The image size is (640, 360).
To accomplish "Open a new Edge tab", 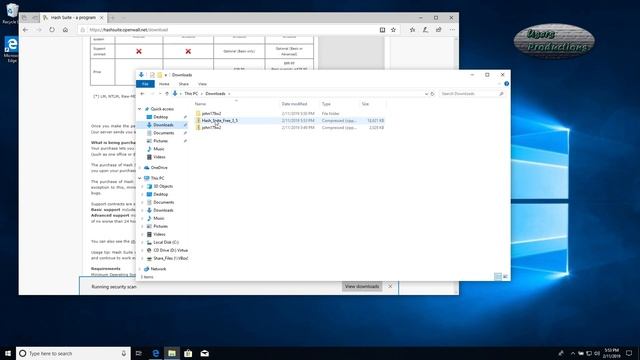I will 112,18.
